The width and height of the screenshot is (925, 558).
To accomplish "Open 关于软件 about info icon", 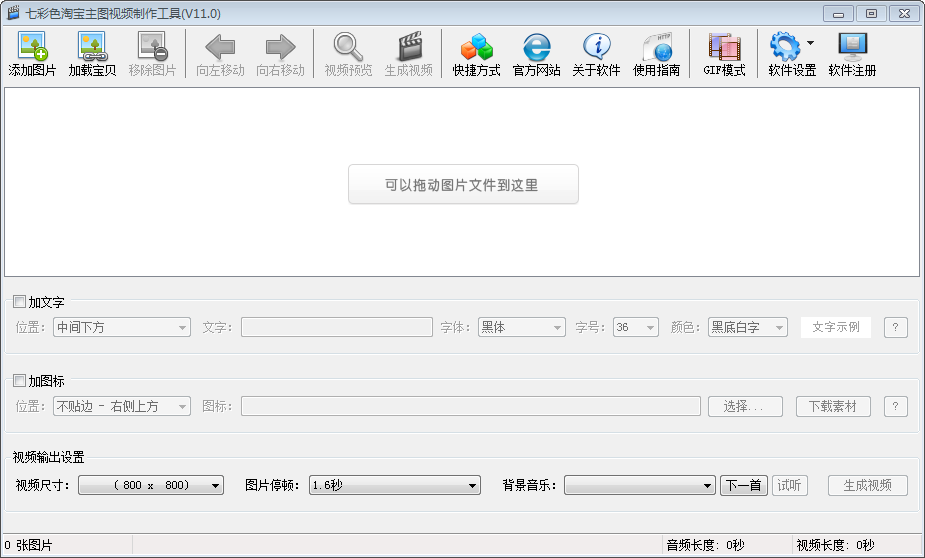I will point(596,47).
